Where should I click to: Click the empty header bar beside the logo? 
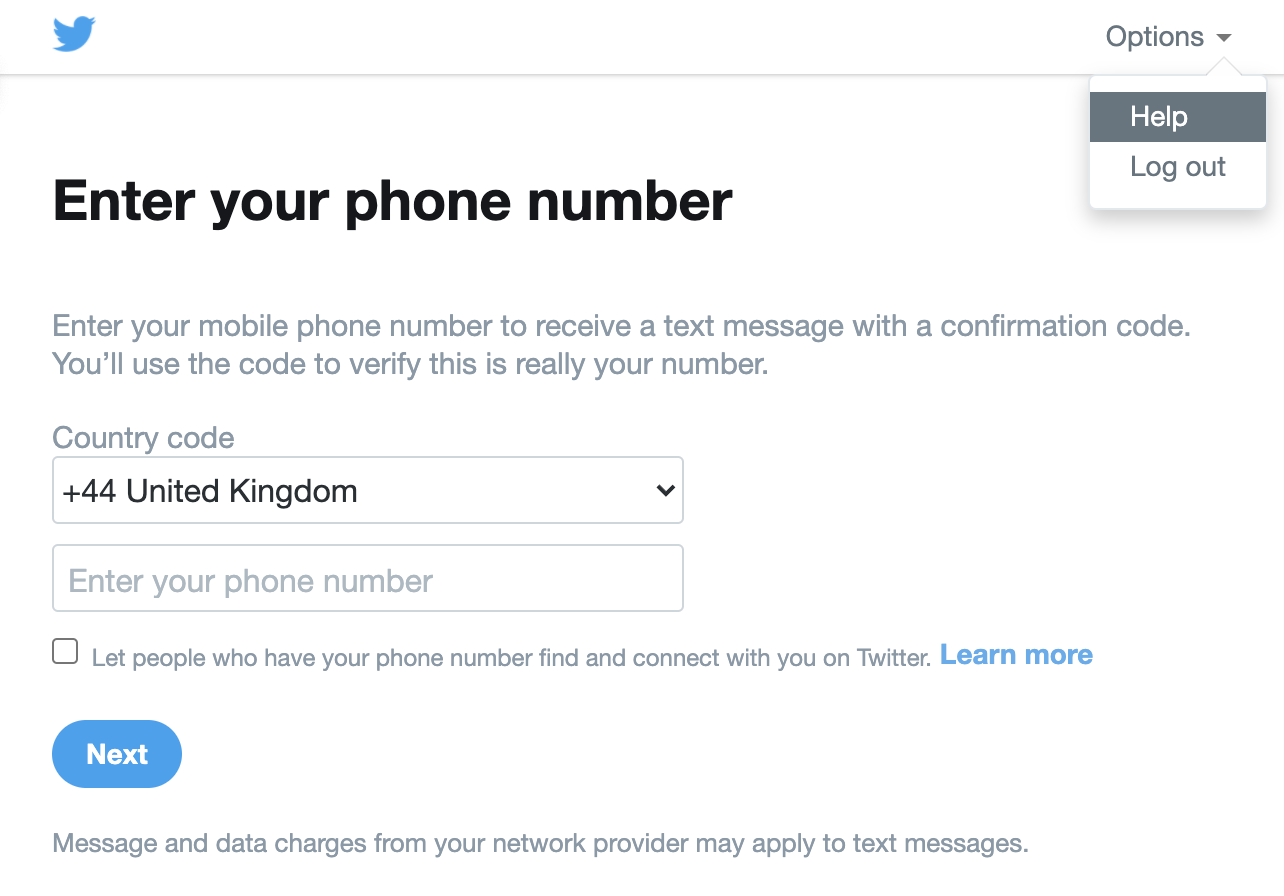tap(600, 37)
